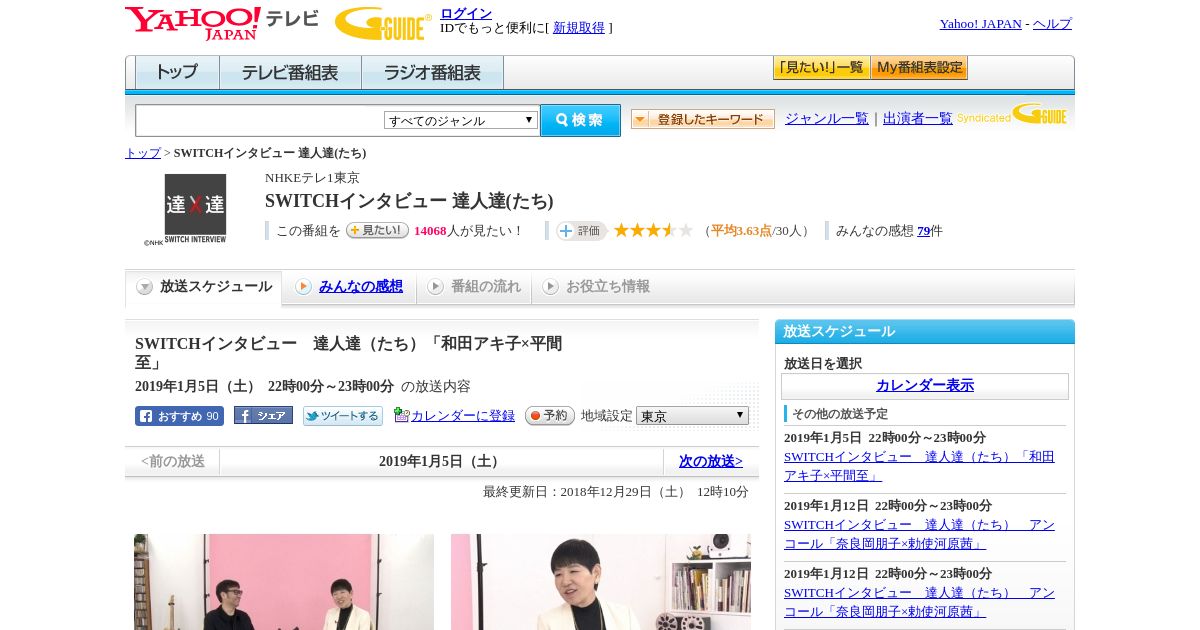Click the star rating display
This screenshot has width=1200, height=630.
click(x=653, y=231)
